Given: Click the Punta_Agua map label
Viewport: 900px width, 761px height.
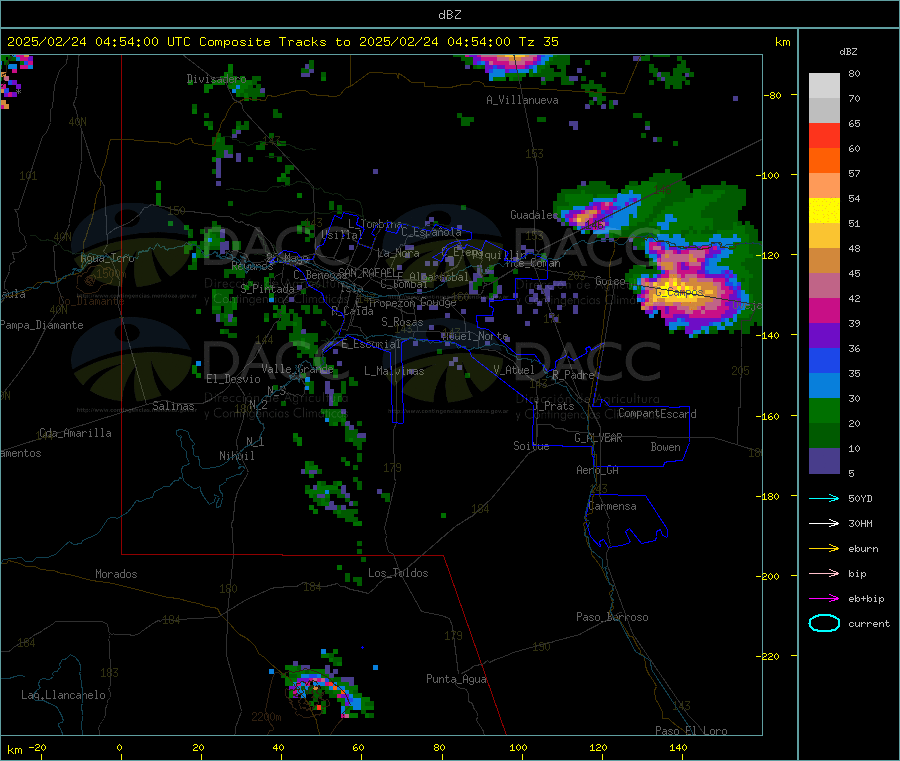Looking at the screenshot, I should (x=456, y=679).
